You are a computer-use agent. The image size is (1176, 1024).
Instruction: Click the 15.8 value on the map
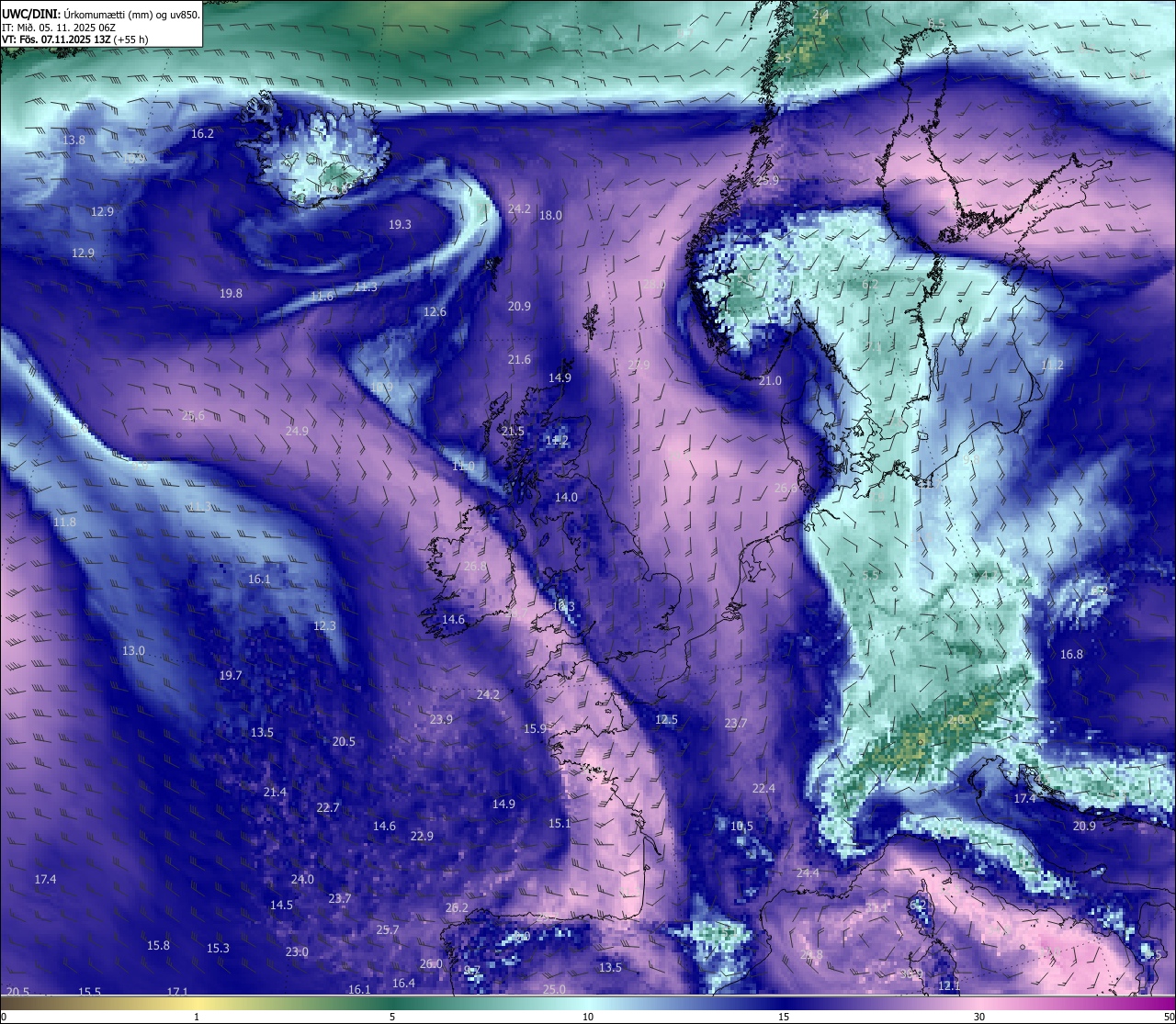coord(158,945)
